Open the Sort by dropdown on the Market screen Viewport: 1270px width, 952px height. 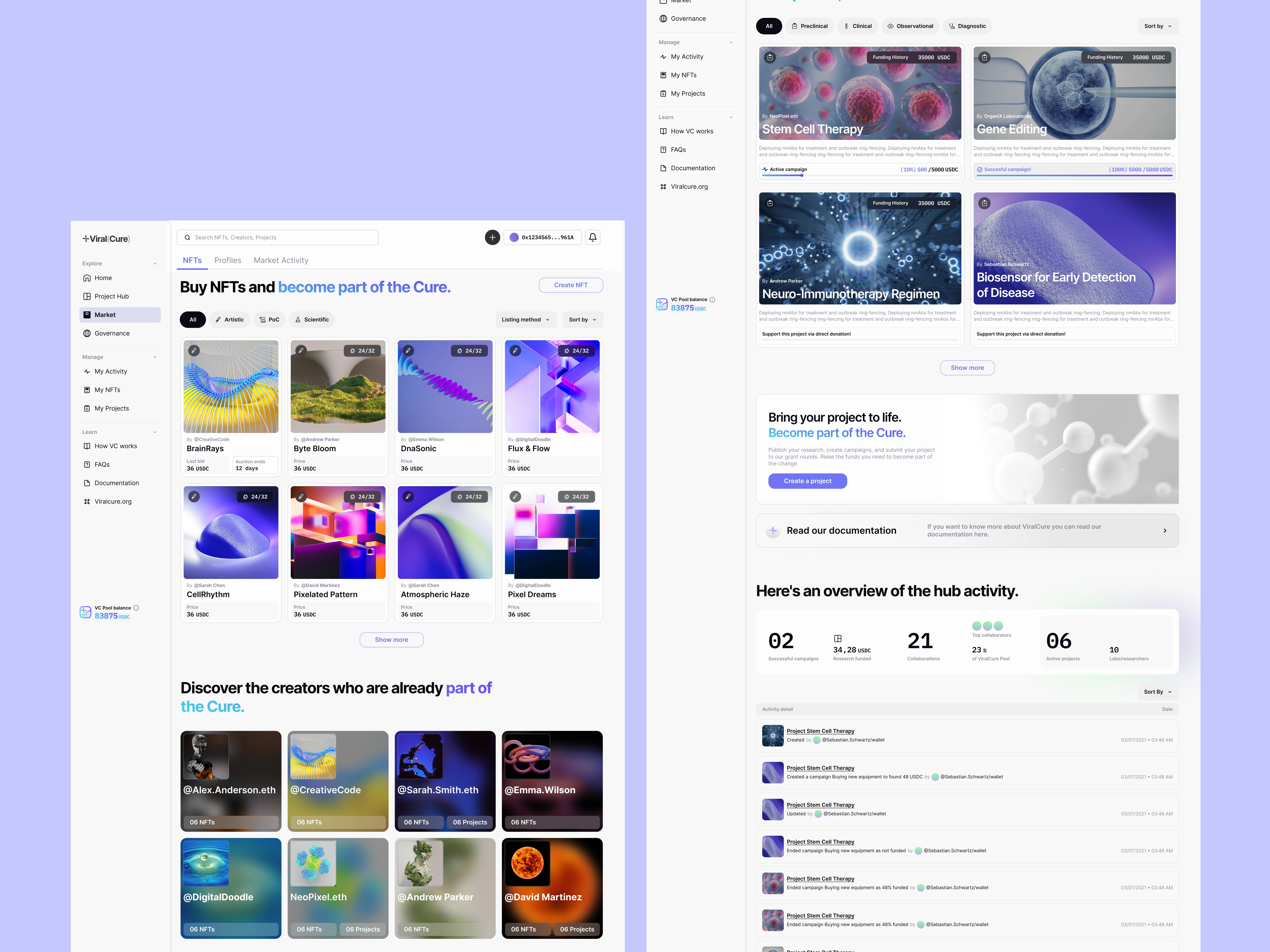tap(583, 320)
